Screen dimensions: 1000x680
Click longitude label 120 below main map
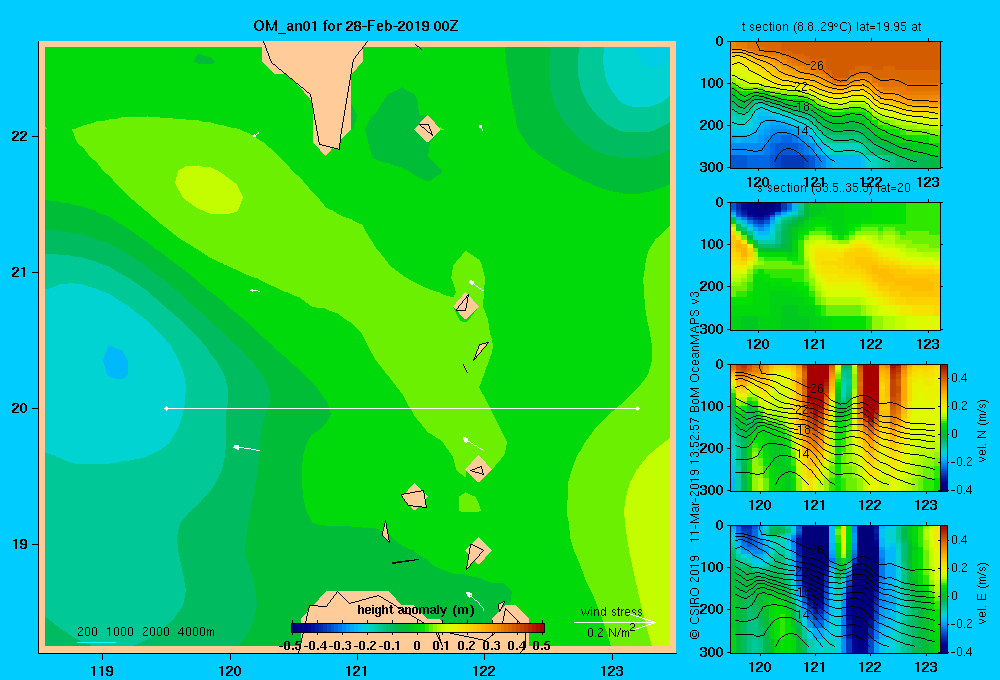[x=230, y=670]
